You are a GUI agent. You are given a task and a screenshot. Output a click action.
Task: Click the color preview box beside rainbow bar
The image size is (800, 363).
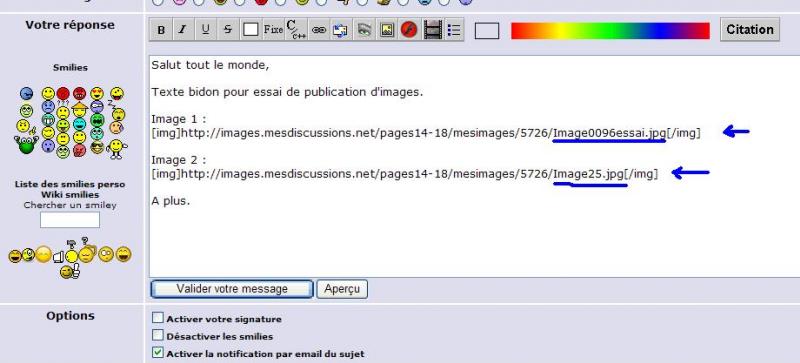point(487,31)
